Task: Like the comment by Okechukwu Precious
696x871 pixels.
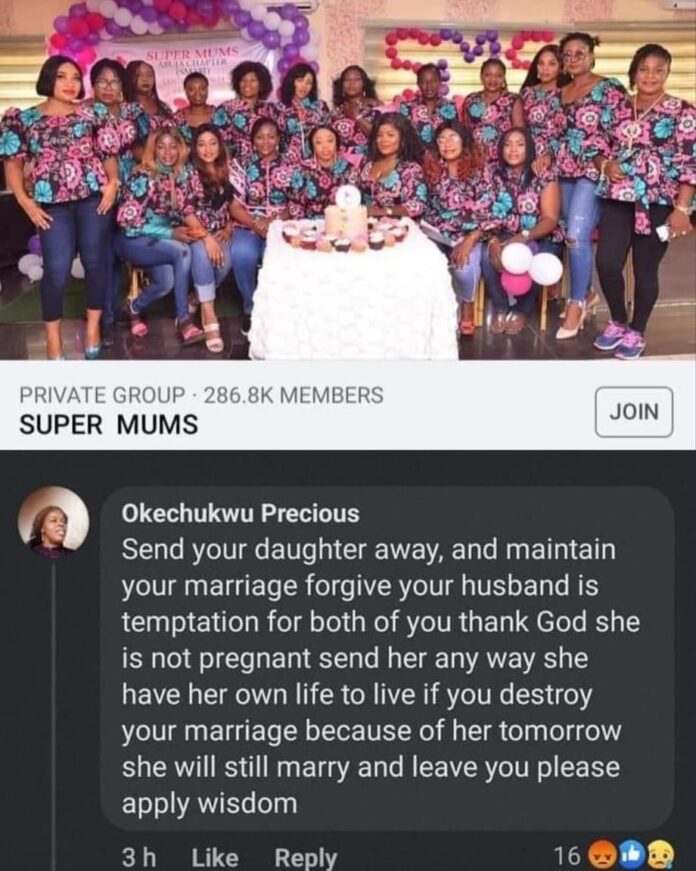Action: click(x=214, y=857)
